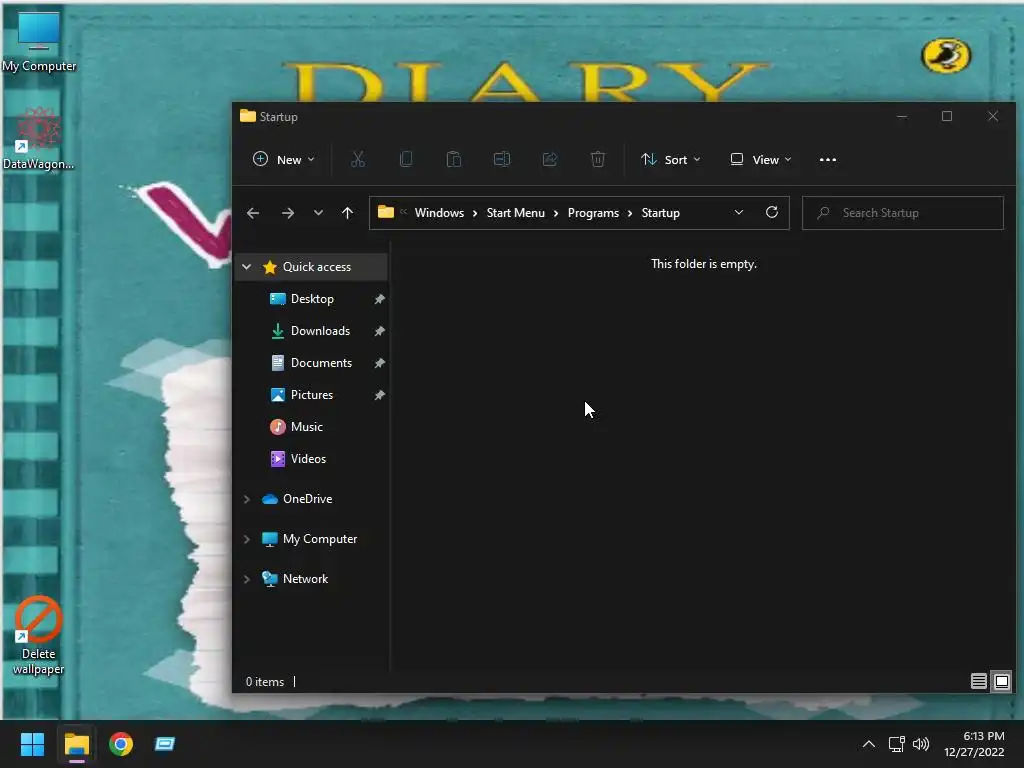Open the address bar history dropdown
This screenshot has width=1024, height=768.
point(739,213)
